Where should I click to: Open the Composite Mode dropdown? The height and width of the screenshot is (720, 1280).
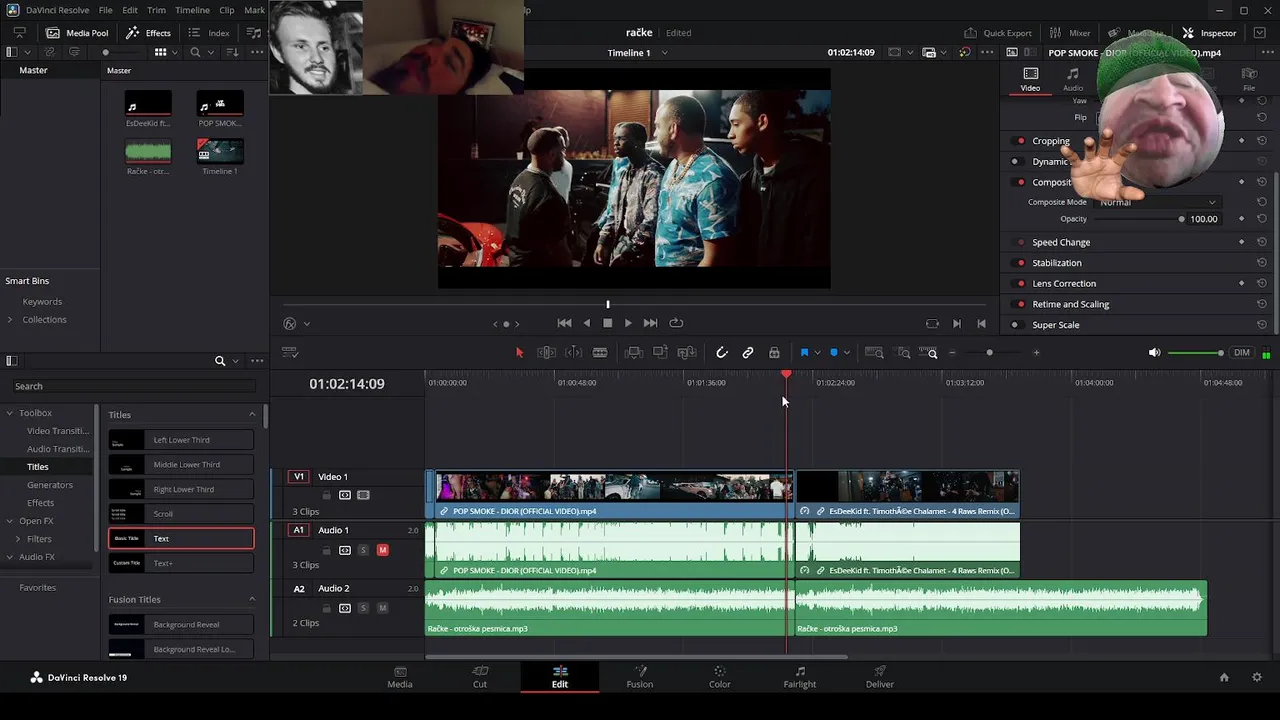pos(1158,202)
